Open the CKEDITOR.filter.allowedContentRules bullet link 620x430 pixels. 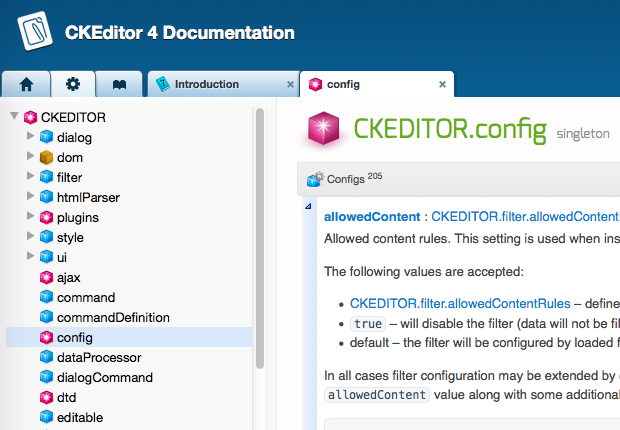pos(460,303)
